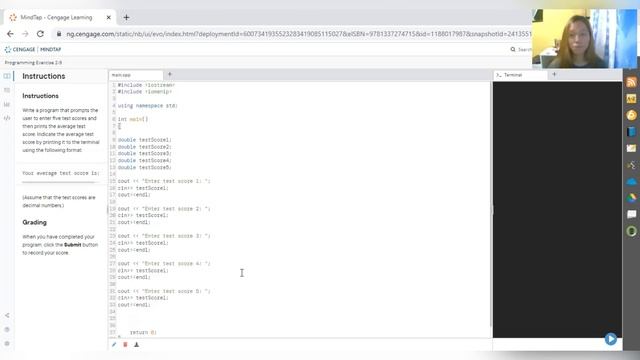Click code line with 'Enter test score 5'
640x360 pixels.
pos(164,291)
